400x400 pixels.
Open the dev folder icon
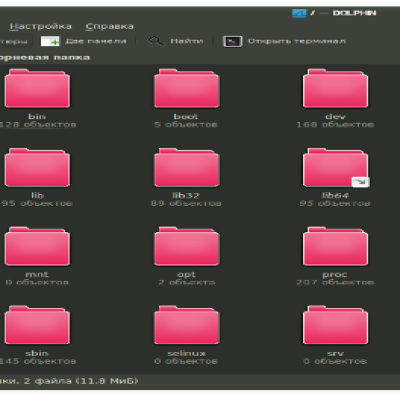pyautogui.click(x=335, y=88)
